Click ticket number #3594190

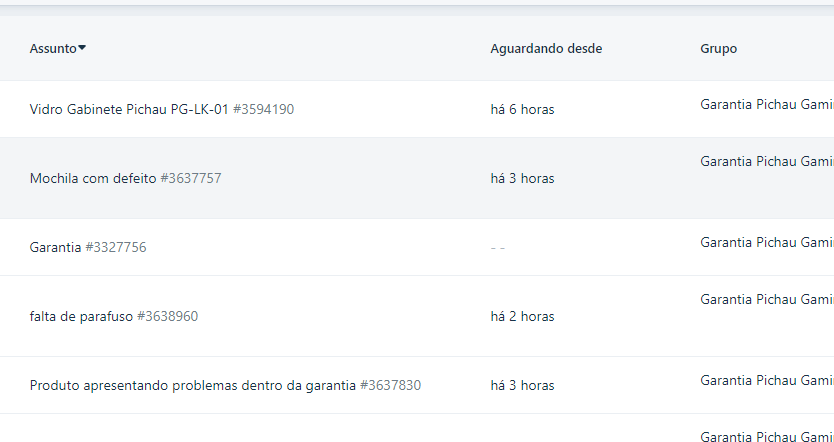[263, 109]
